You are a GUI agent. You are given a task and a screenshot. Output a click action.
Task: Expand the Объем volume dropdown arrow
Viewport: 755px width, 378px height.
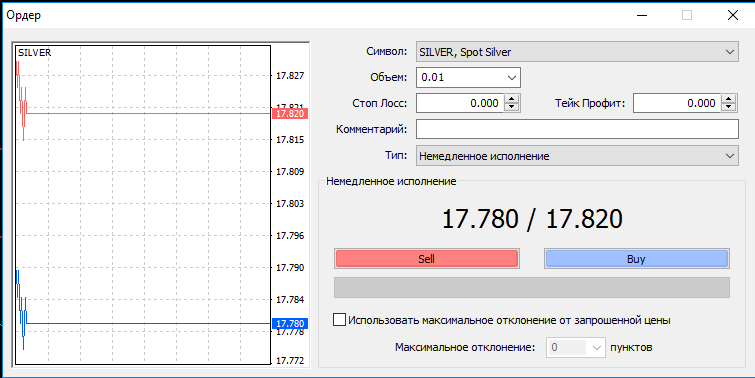coord(511,78)
